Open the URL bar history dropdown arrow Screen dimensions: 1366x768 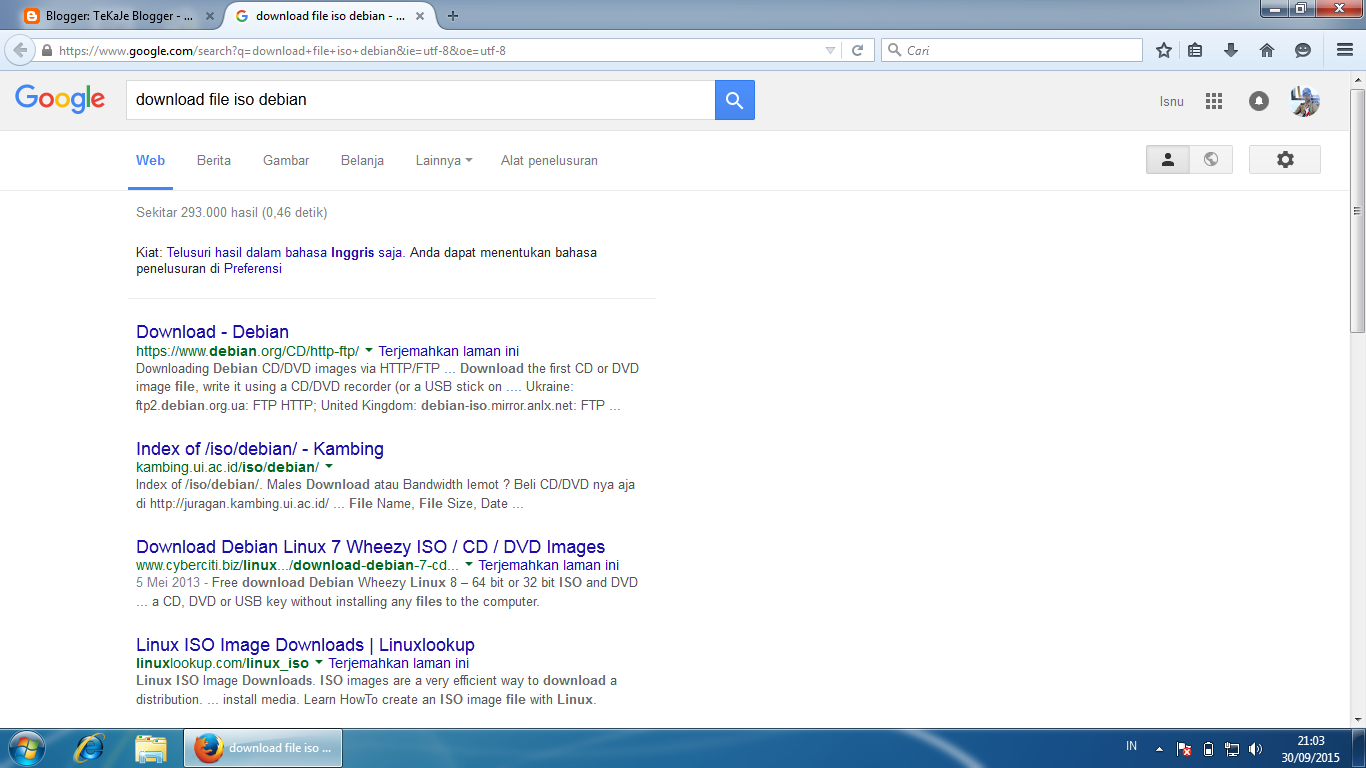point(830,50)
